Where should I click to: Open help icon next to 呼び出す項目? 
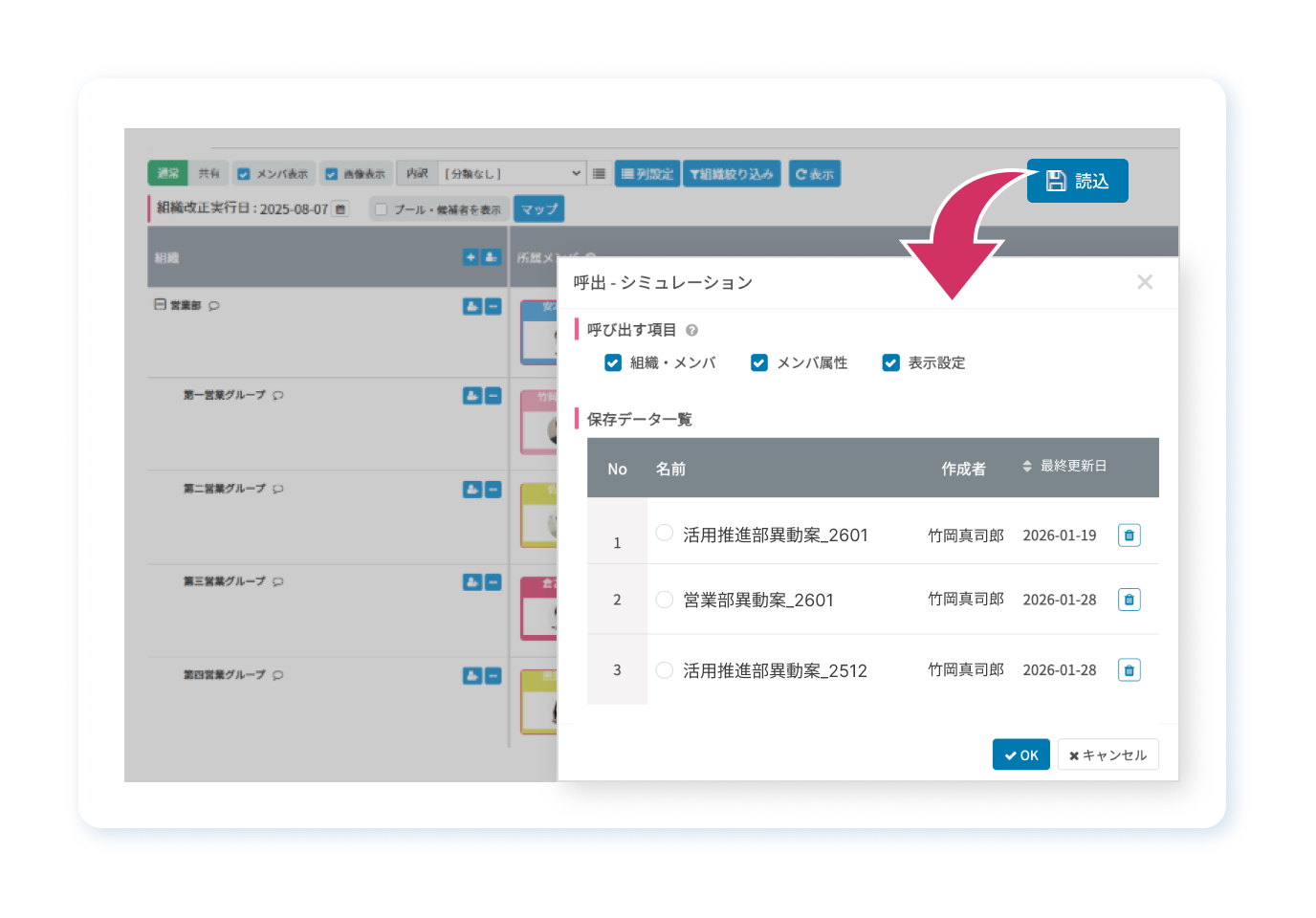[x=691, y=330]
